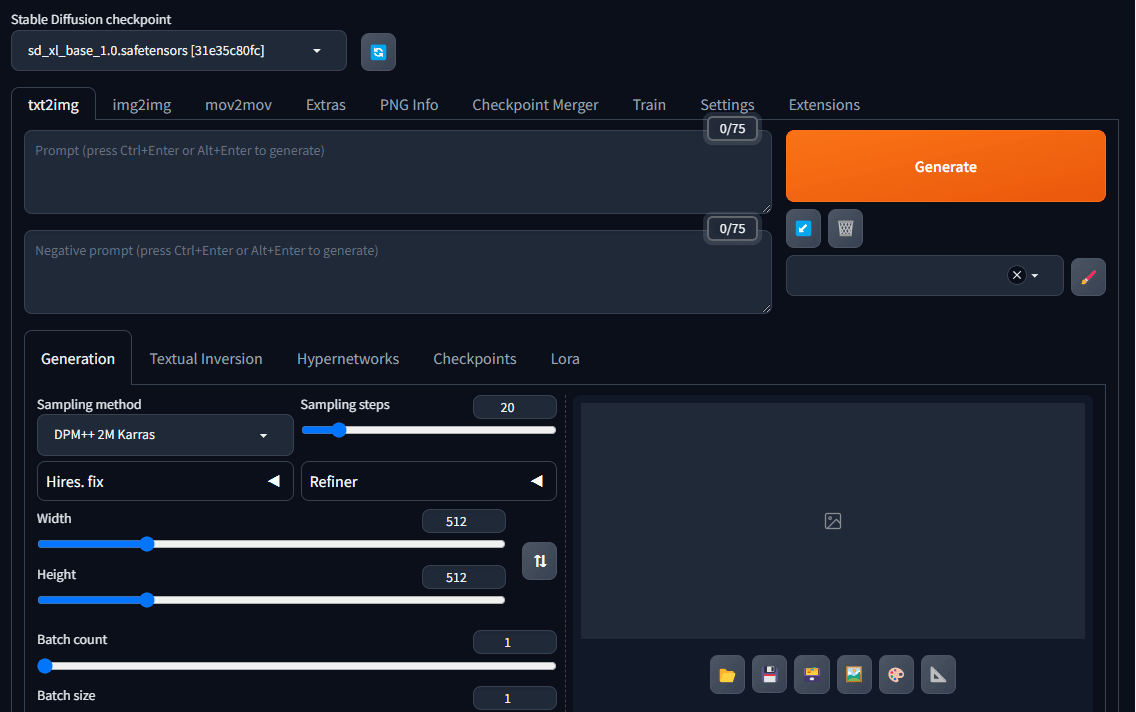Click the Width slider handle
This screenshot has height=712, width=1136.
point(147,544)
